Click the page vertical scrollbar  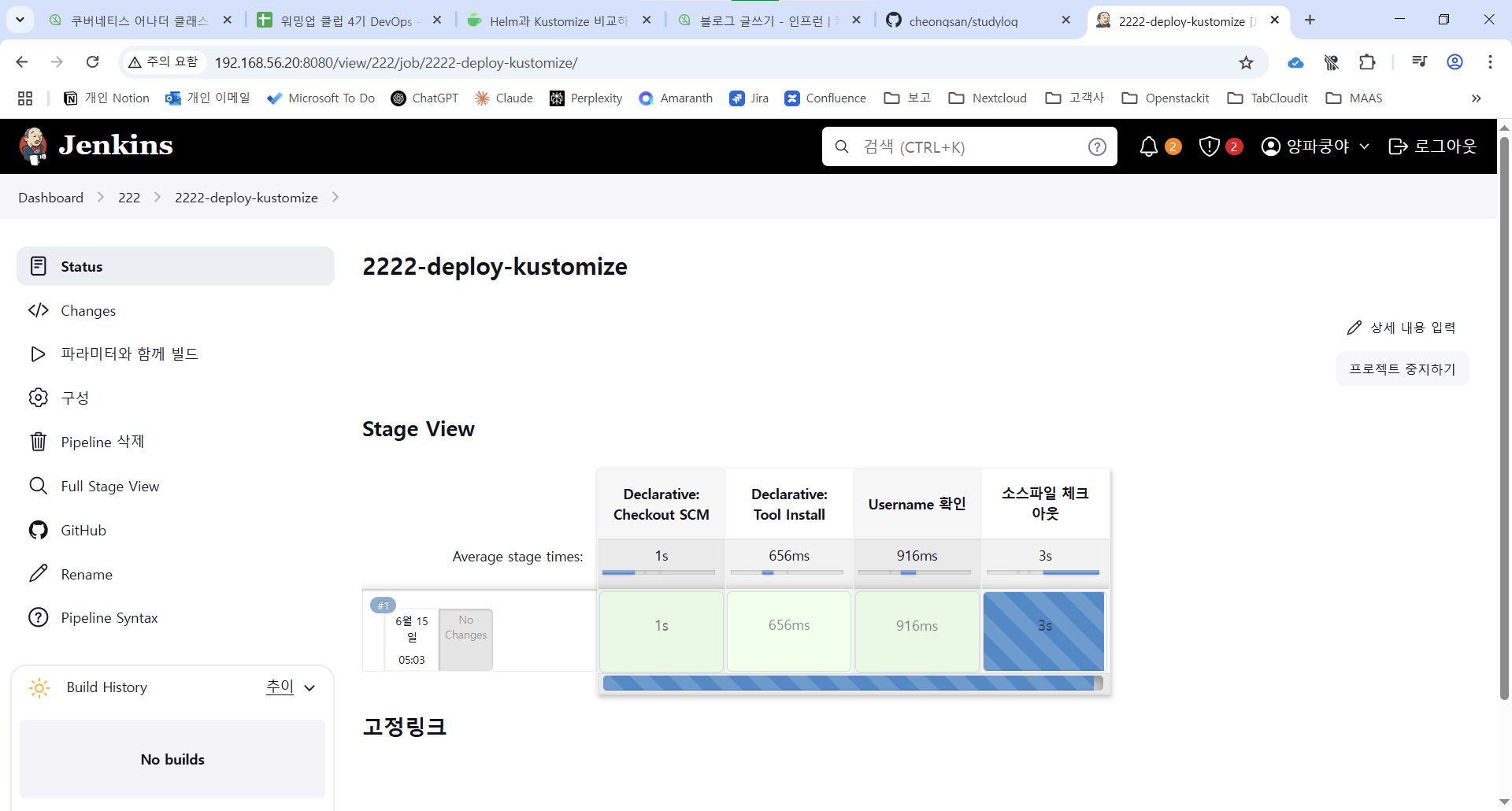coord(1504,418)
